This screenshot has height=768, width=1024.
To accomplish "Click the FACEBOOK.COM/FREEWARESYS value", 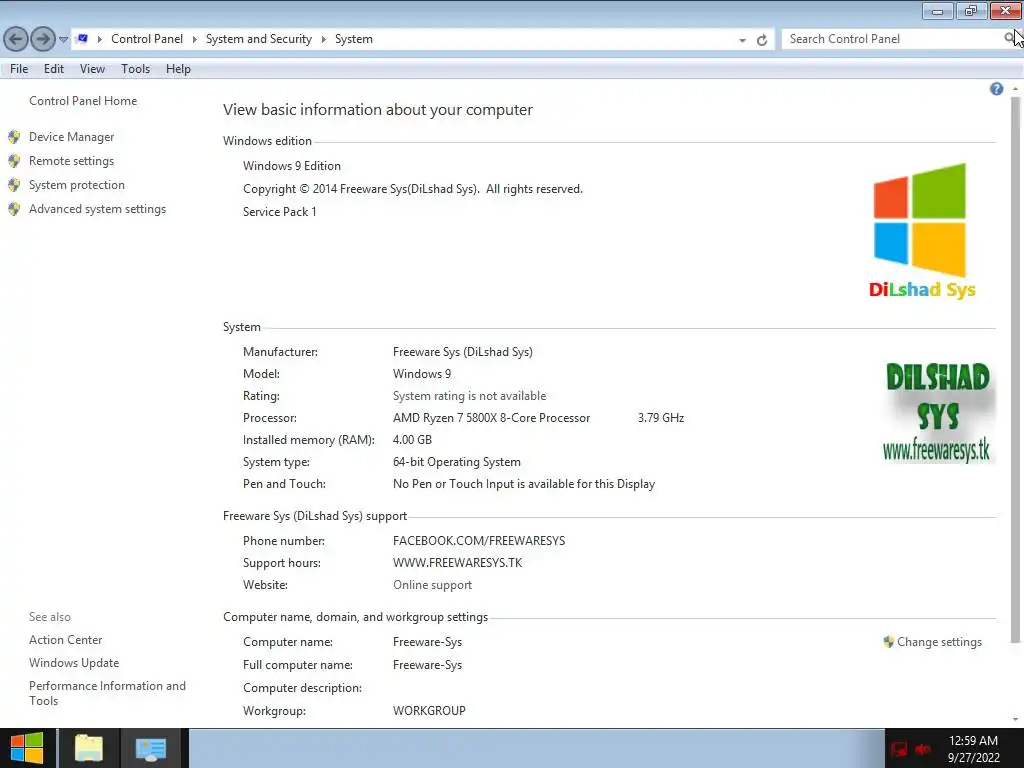I will point(479,541).
